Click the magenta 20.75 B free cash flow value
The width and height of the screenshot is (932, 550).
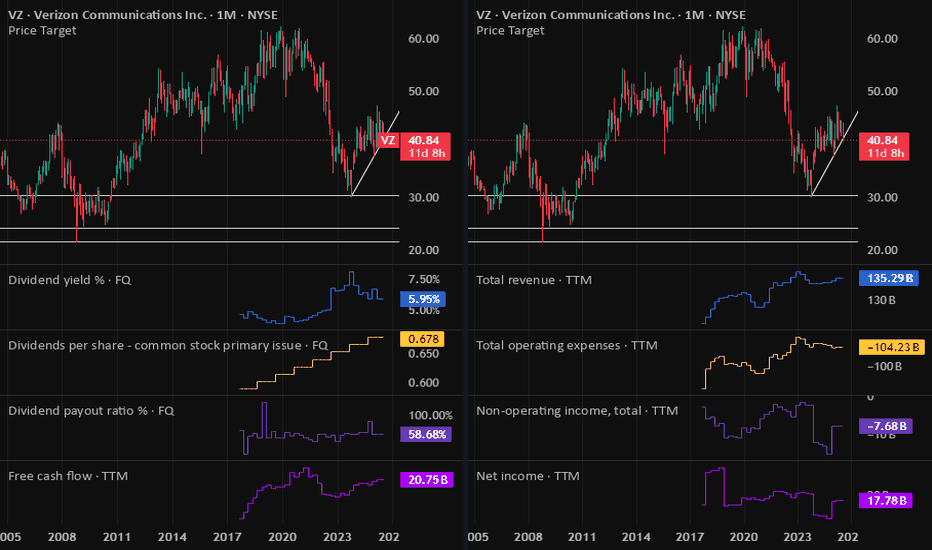427,480
